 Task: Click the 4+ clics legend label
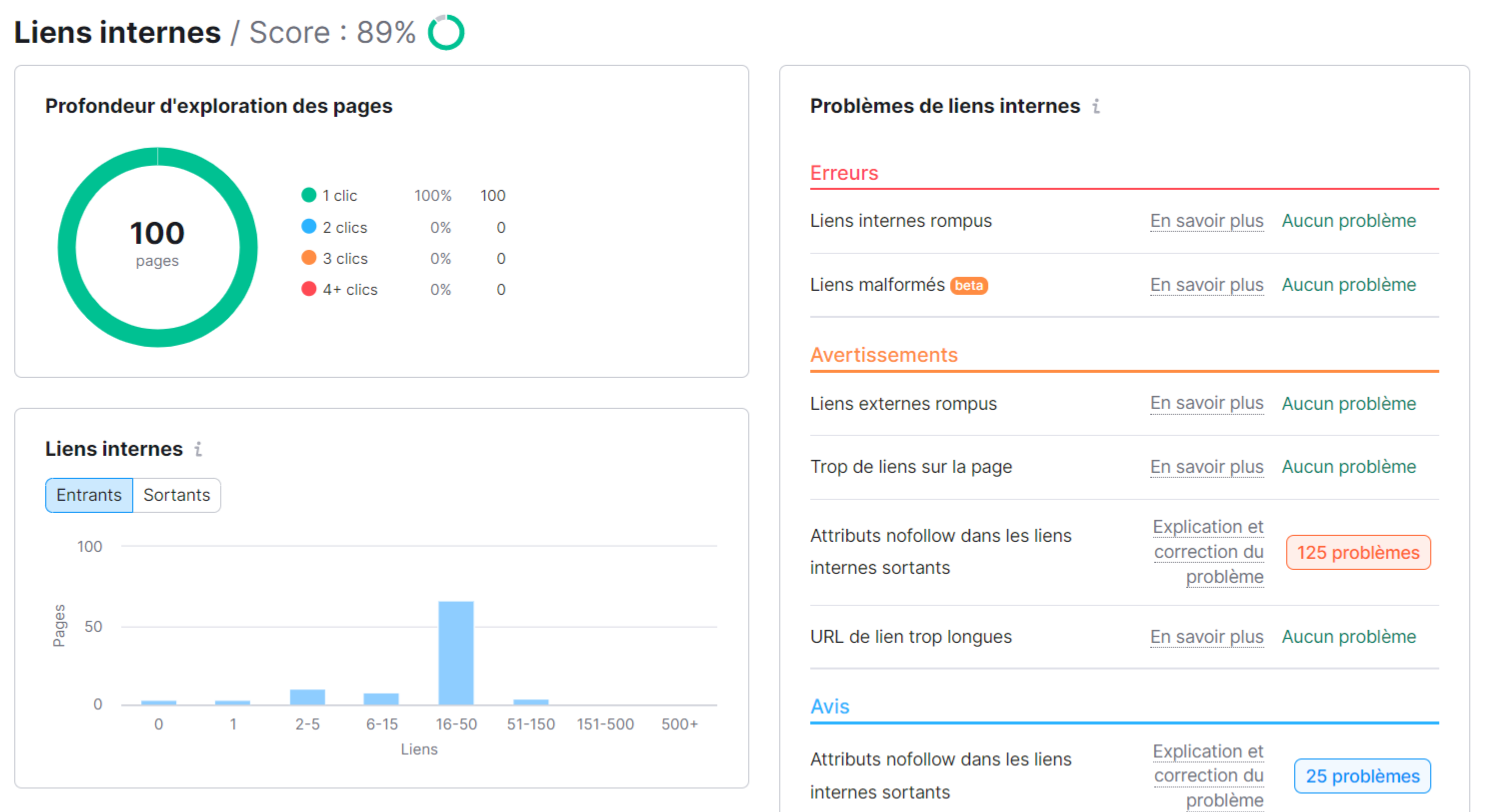point(350,290)
